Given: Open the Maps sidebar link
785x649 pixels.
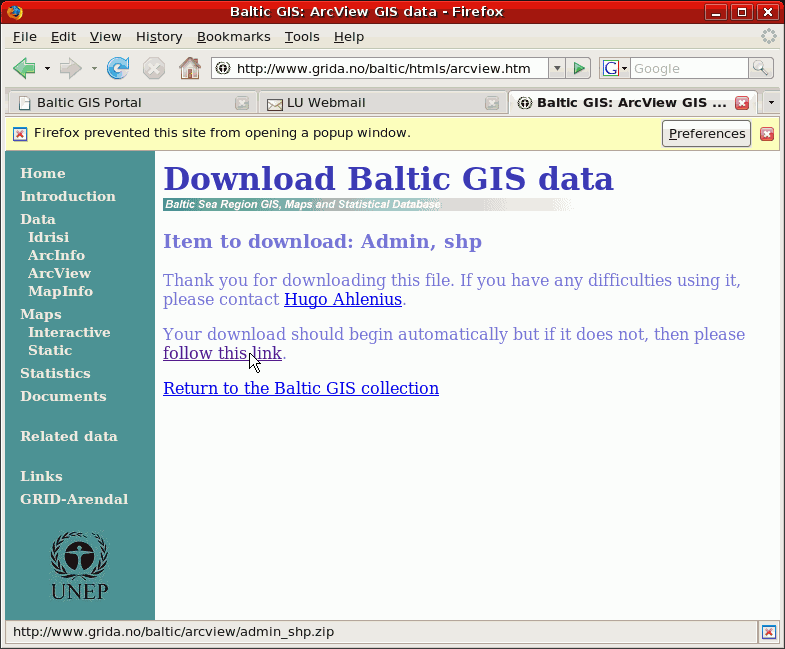Looking at the screenshot, I should pyautogui.click(x=41, y=314).
